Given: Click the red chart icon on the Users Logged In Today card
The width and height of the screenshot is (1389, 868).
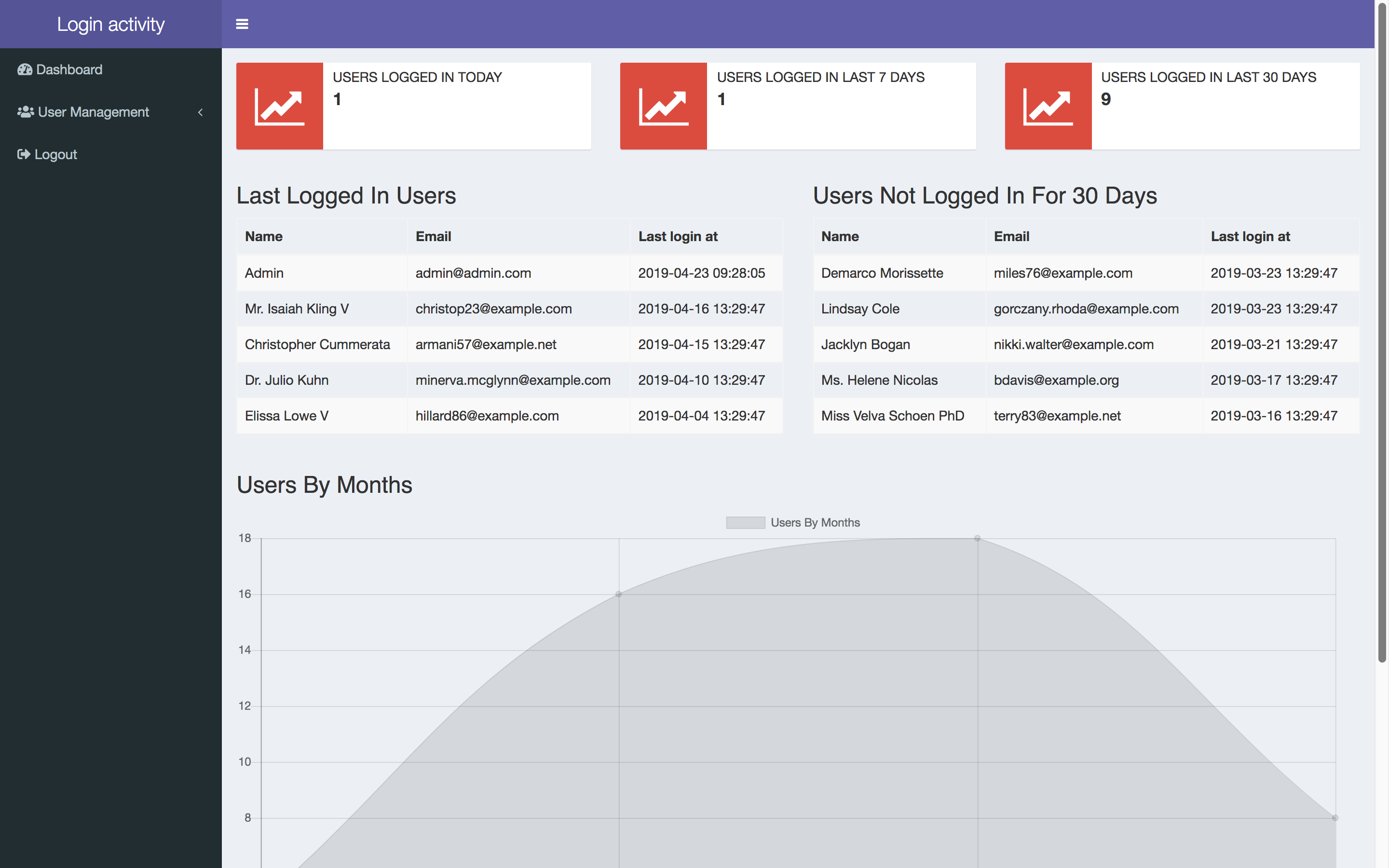Looking at the screenshot, I should tap(280, 106).
